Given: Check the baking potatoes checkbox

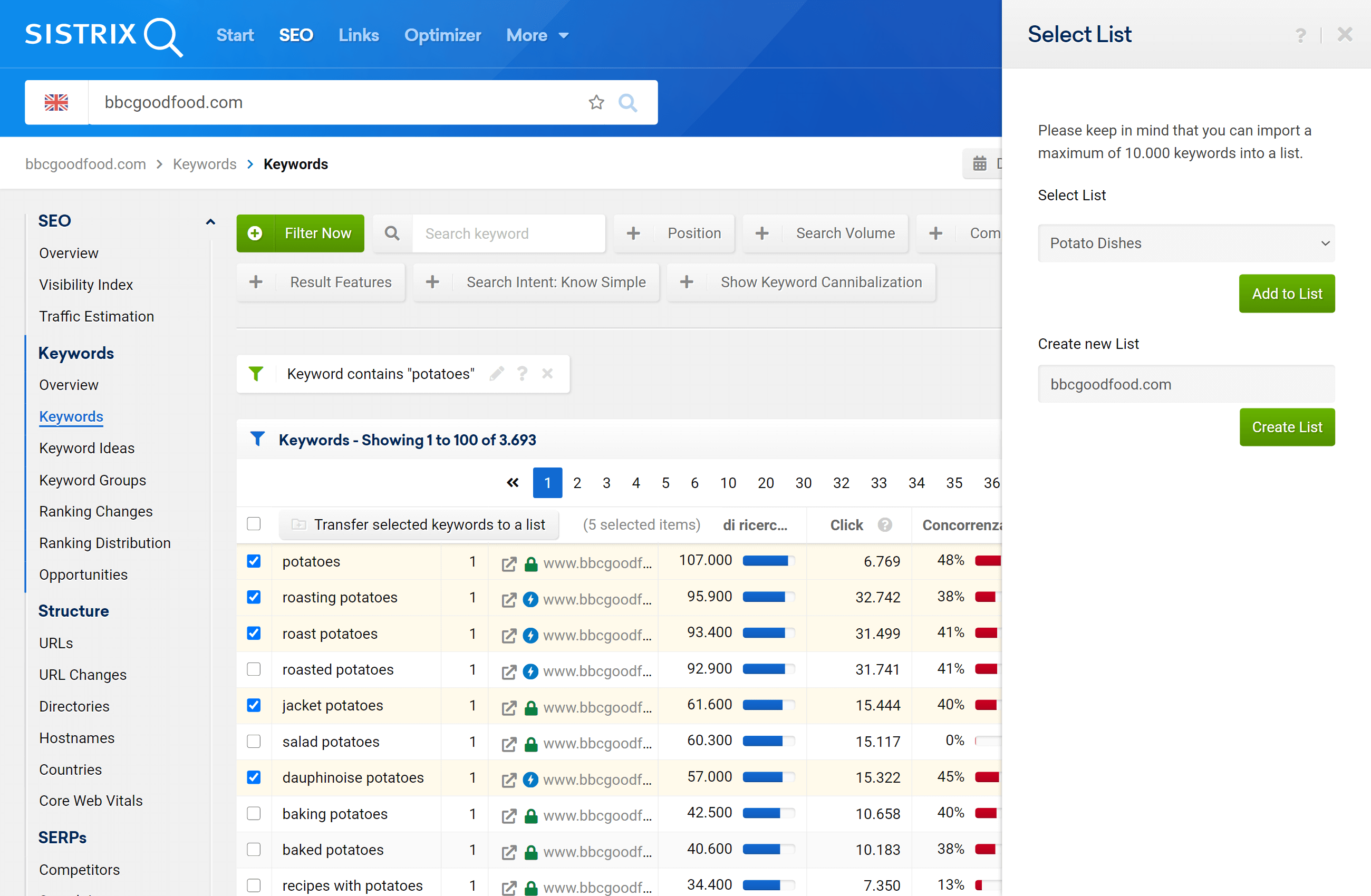Looking at the screenshot, I should [254, 813].
